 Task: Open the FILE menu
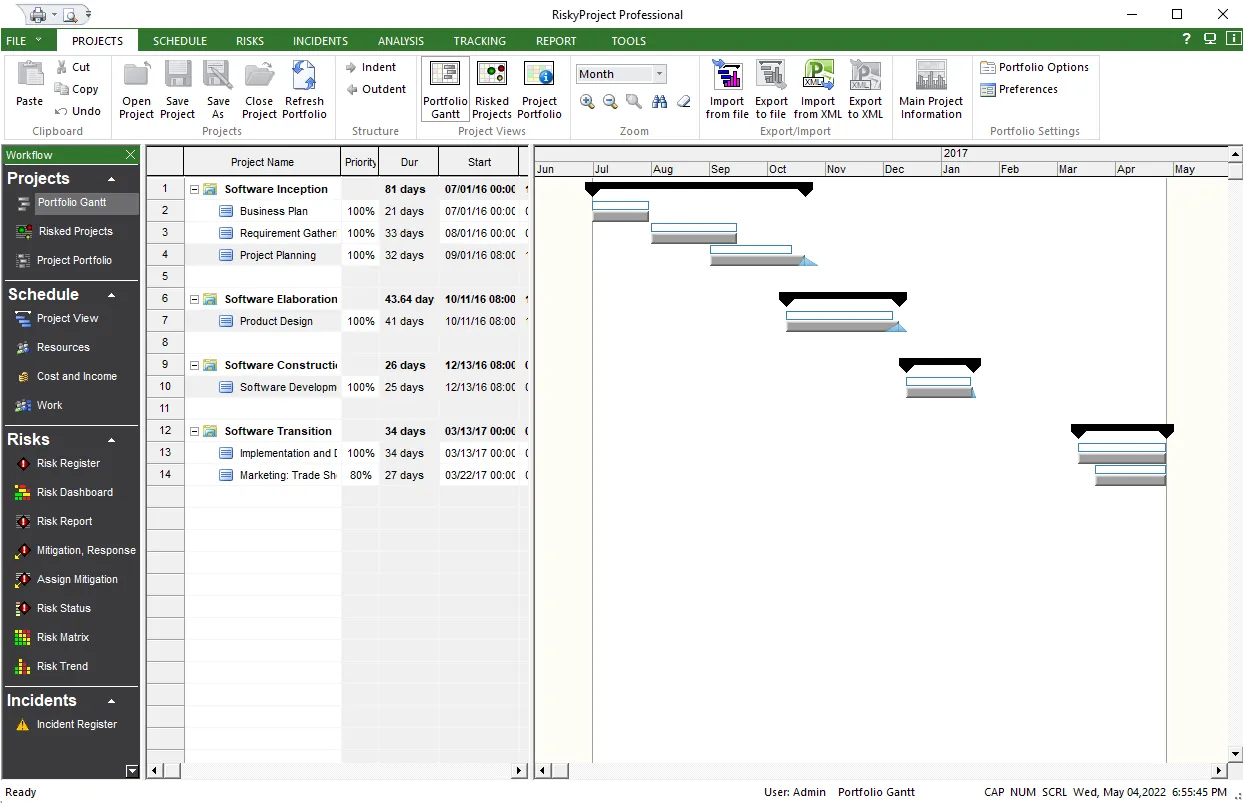click(x=24, y=41)
